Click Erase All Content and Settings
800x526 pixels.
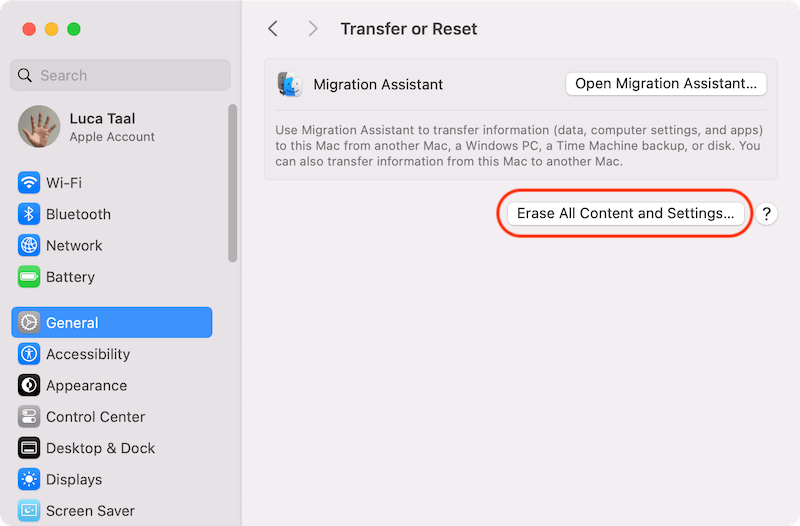pos(625,213)
